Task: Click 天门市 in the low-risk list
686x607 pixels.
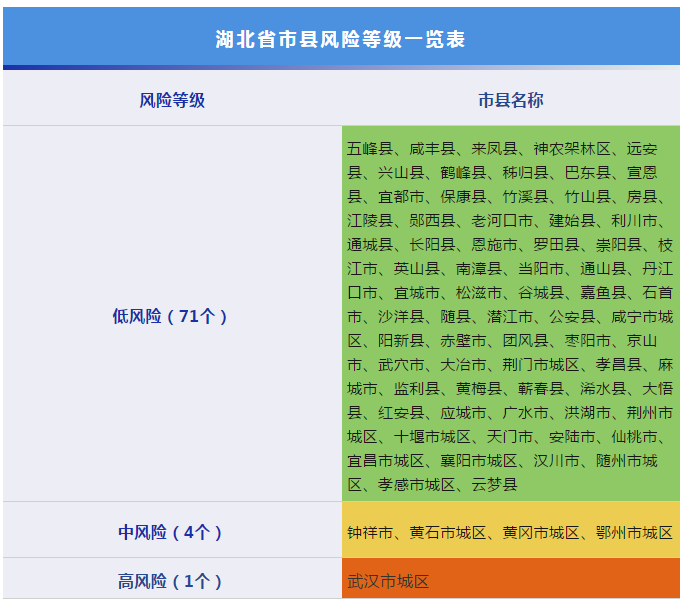Action: click(x=510, y=436)
